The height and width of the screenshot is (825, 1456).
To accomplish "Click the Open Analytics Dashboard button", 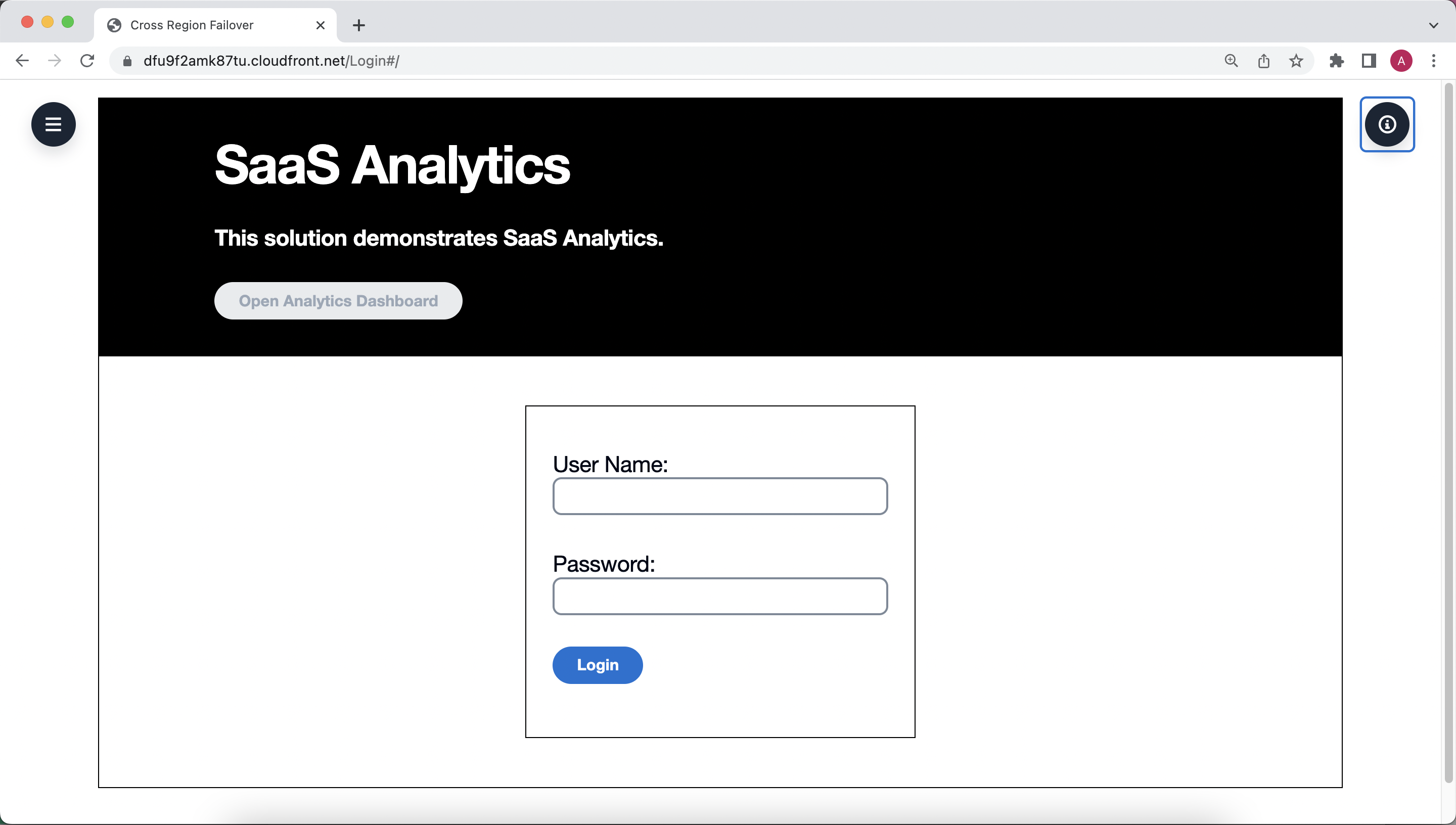I will click(338, 301).
